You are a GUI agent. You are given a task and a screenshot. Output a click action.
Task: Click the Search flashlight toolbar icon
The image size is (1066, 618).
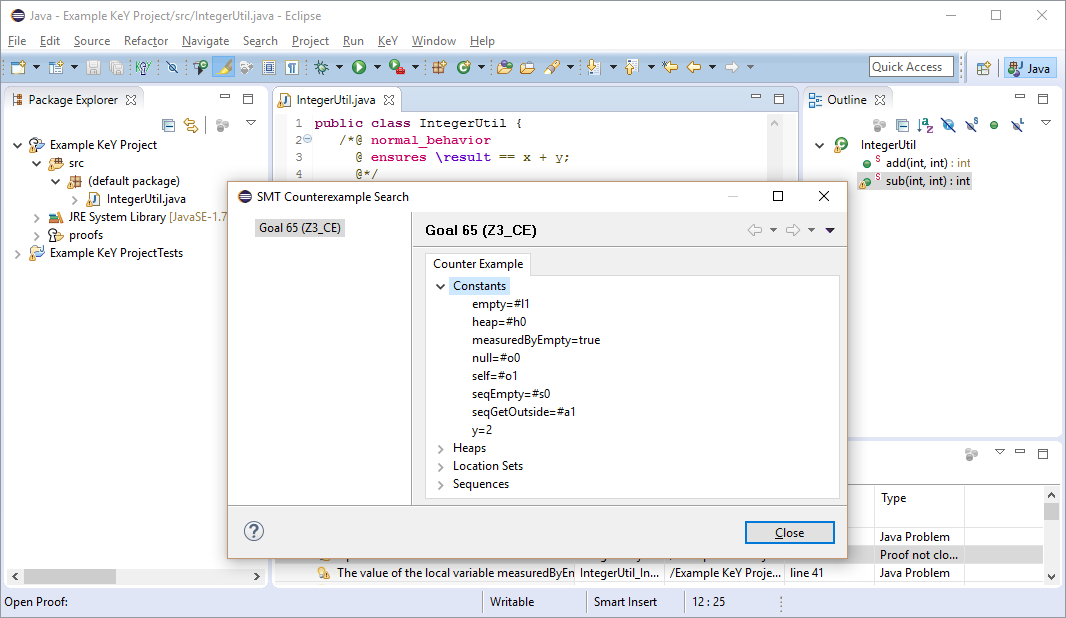click(x=551, y=67)
